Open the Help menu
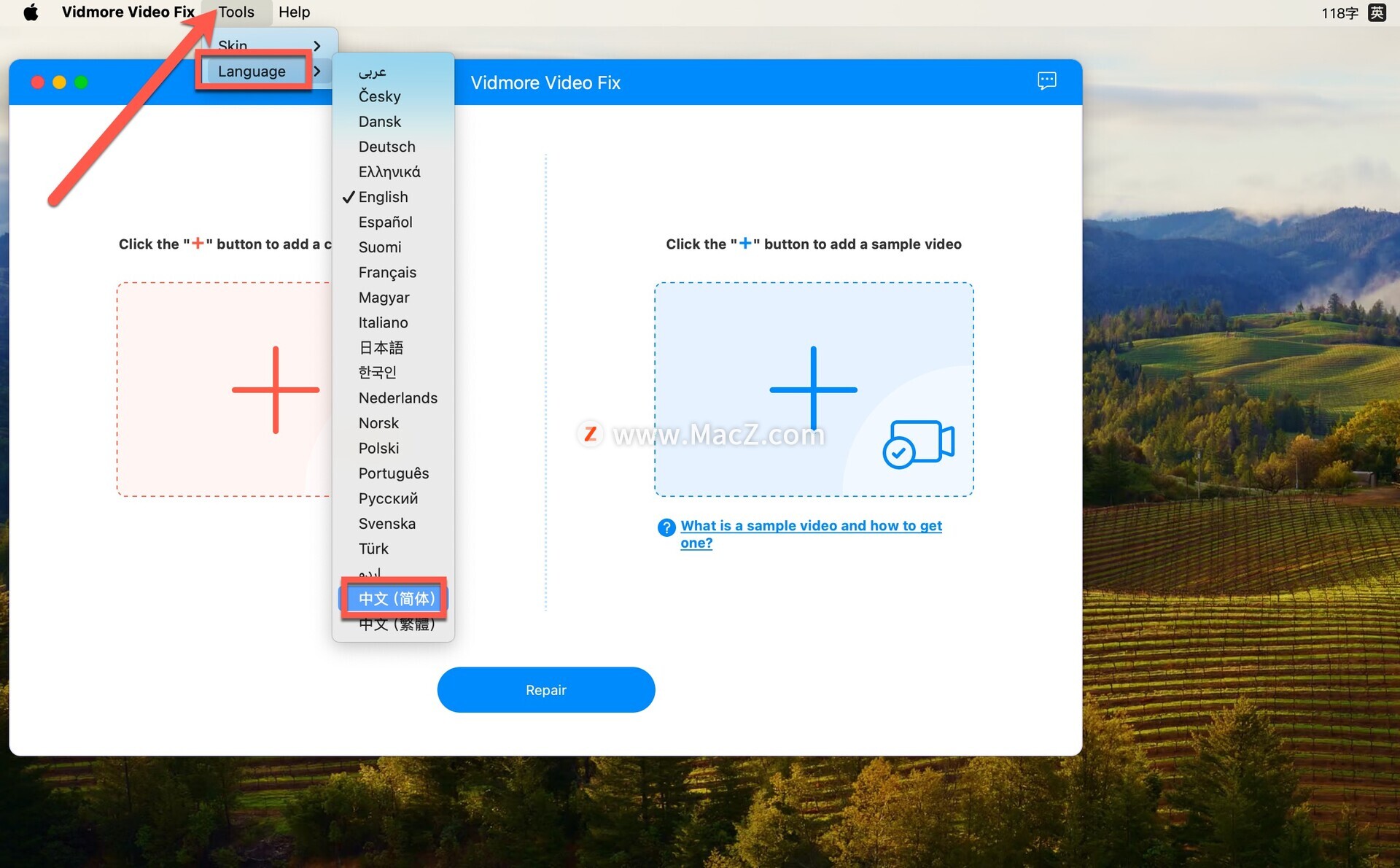 coord(294,12)
